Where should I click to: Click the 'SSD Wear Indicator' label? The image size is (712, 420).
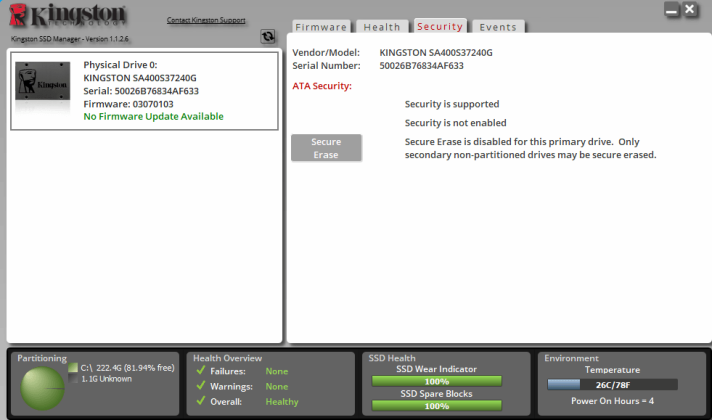[436, 369]
